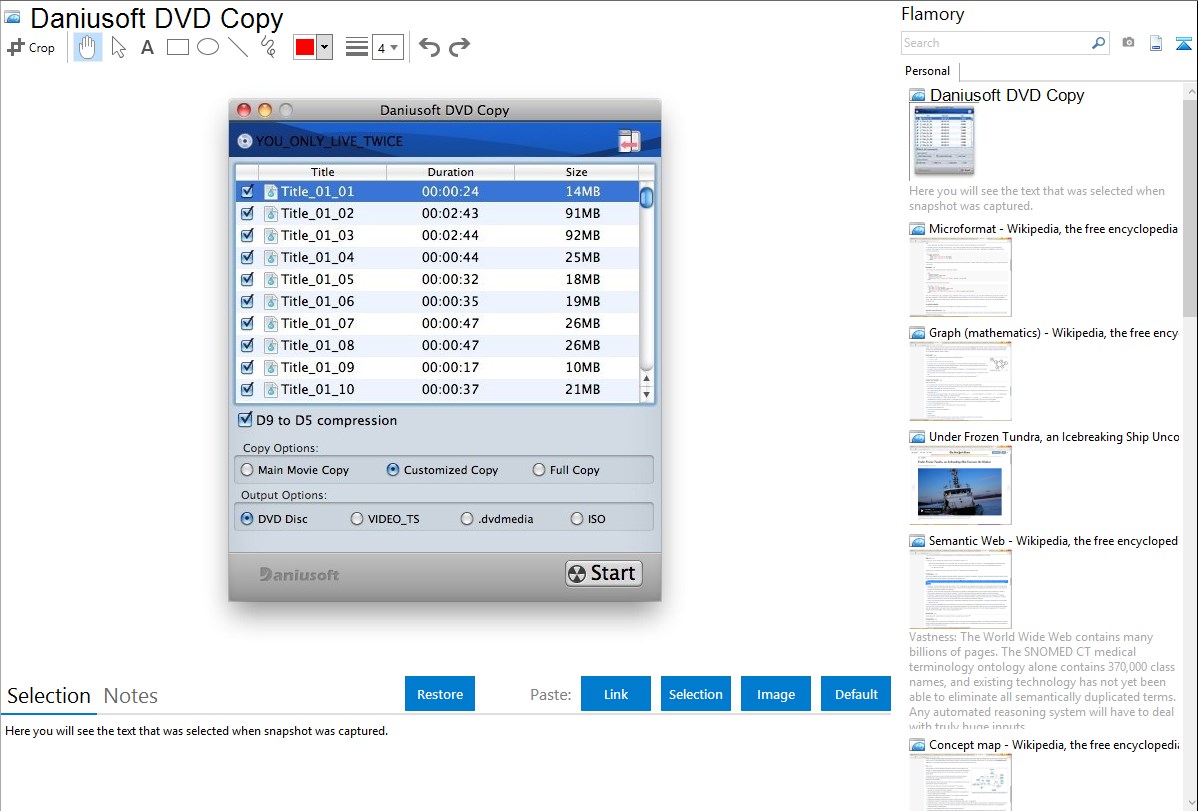The image size is (1198, 811).
Task: Select the Title_01_07 row
Action: coord(437,323)
